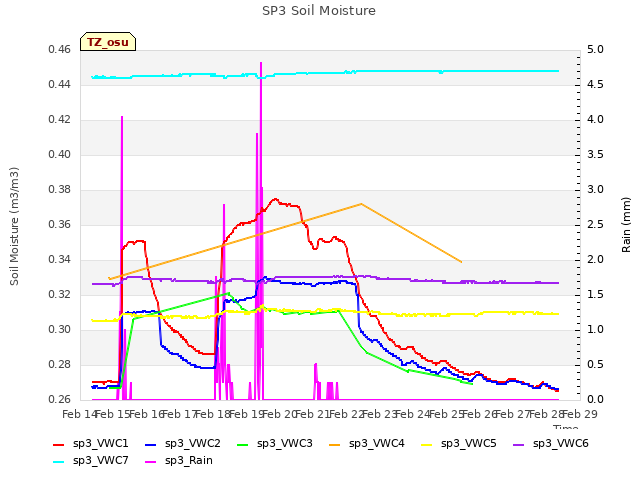The image size is (640, 480).
Task: Click the tallest magenta rain spike peak
Action: pos(261,63)
